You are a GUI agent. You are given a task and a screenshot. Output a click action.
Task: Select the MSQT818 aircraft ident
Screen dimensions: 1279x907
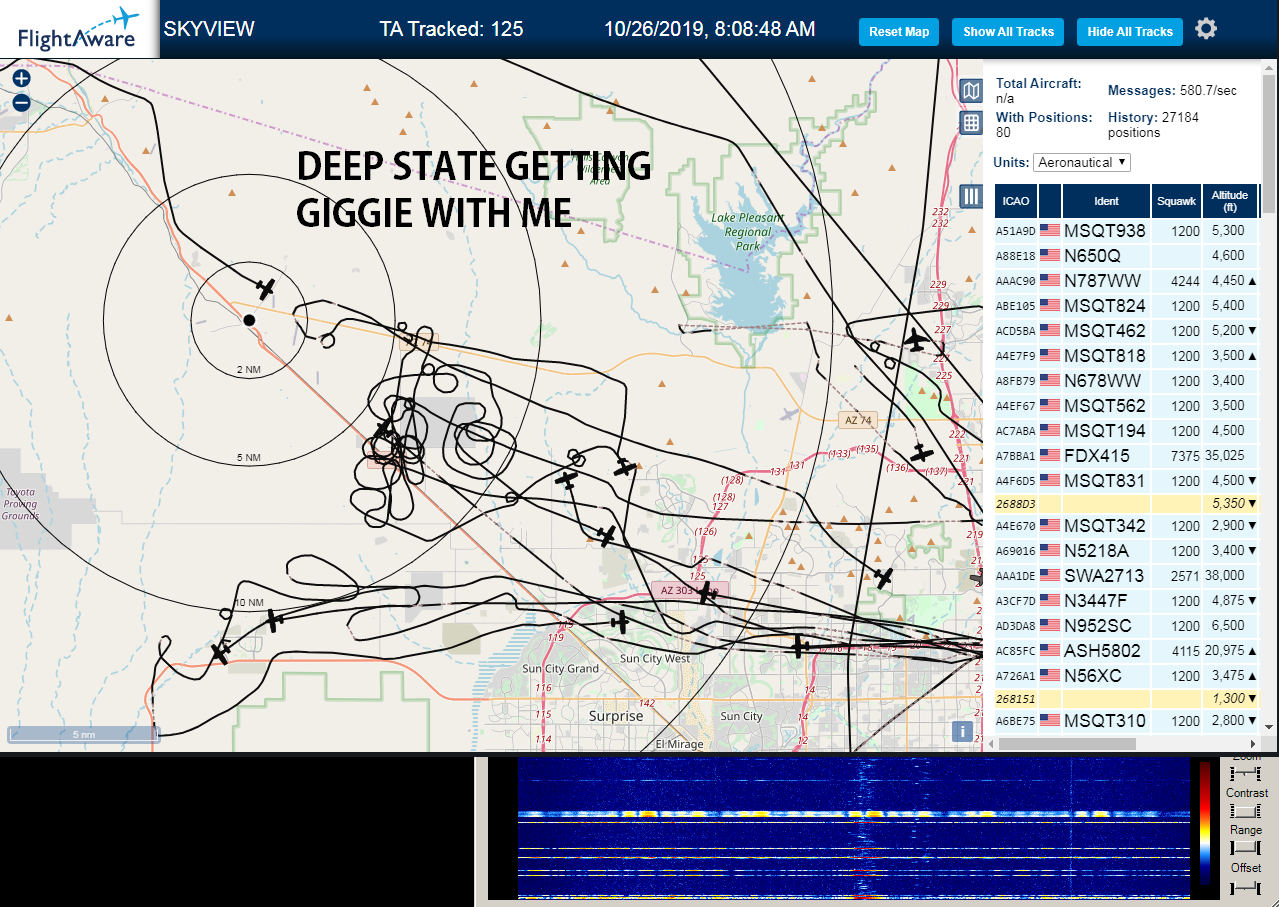pos(1105,355)
